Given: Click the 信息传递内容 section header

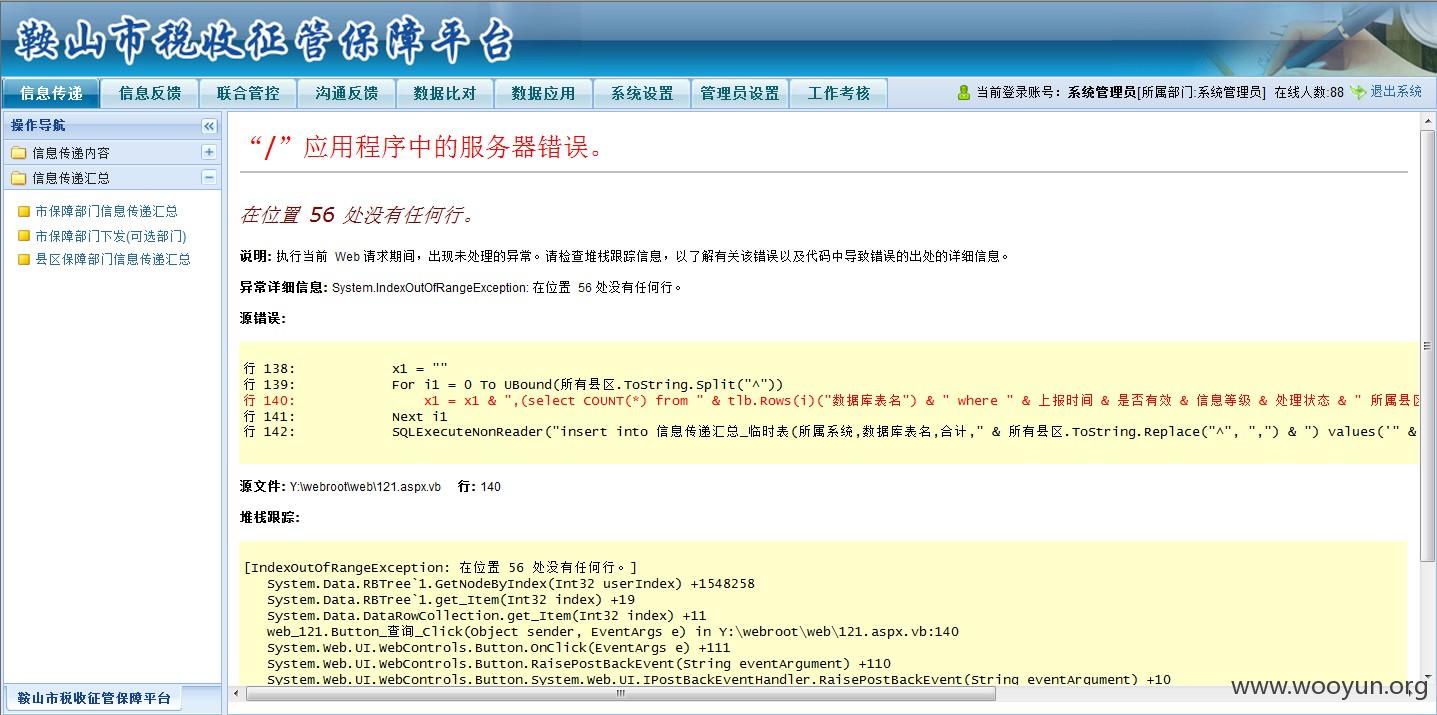Looking at the screenshot, I should click(111, 152).
